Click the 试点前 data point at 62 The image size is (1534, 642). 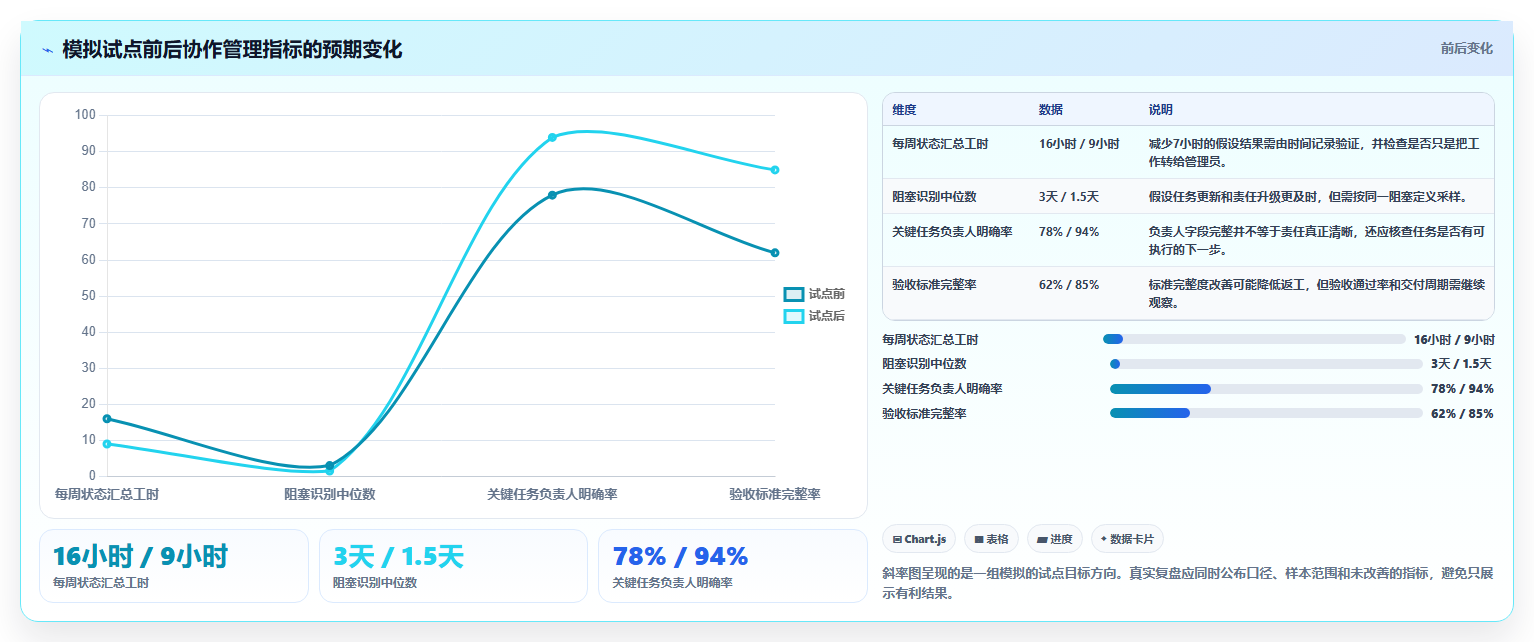pyautogui.click(x=775, y=253)
